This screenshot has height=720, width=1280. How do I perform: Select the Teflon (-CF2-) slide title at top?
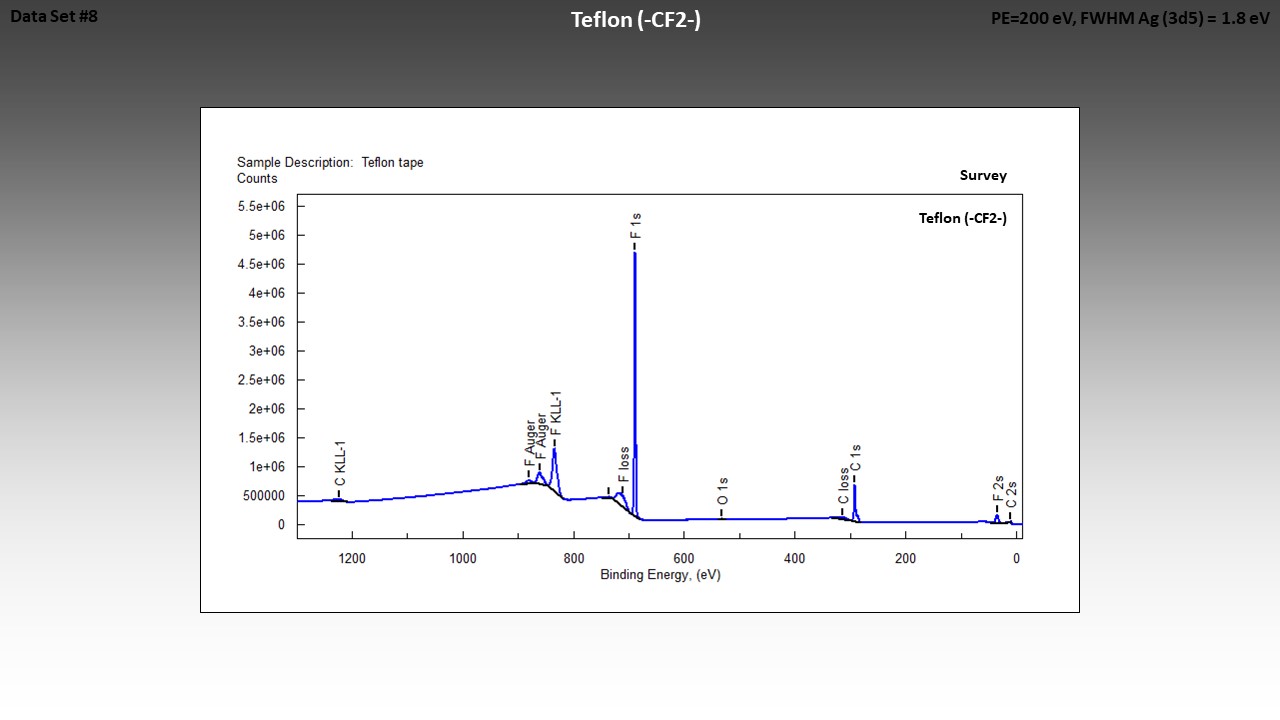click(x=635, y=20)
